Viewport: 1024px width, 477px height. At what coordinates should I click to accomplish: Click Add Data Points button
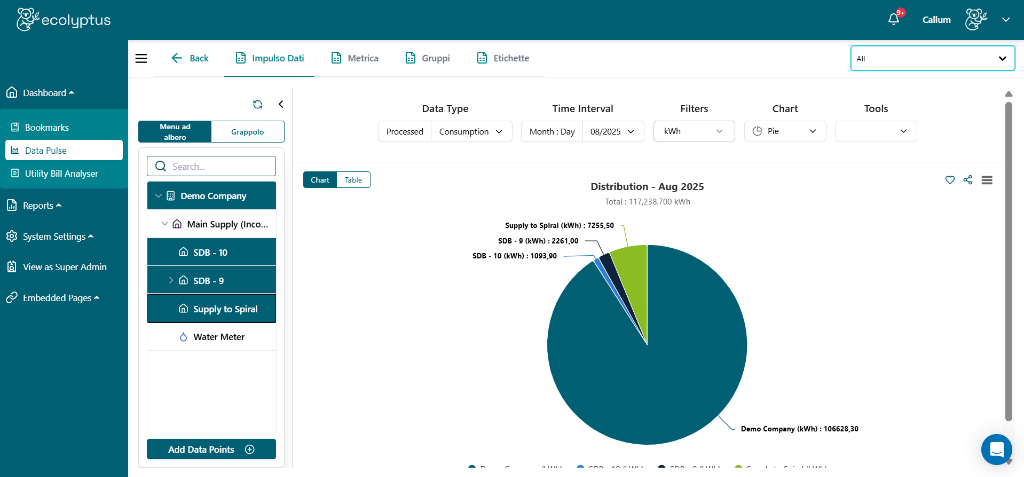click(211, 450)
